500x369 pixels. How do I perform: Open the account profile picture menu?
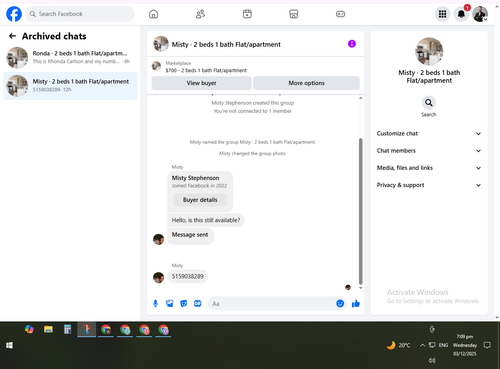pos(480,14)
